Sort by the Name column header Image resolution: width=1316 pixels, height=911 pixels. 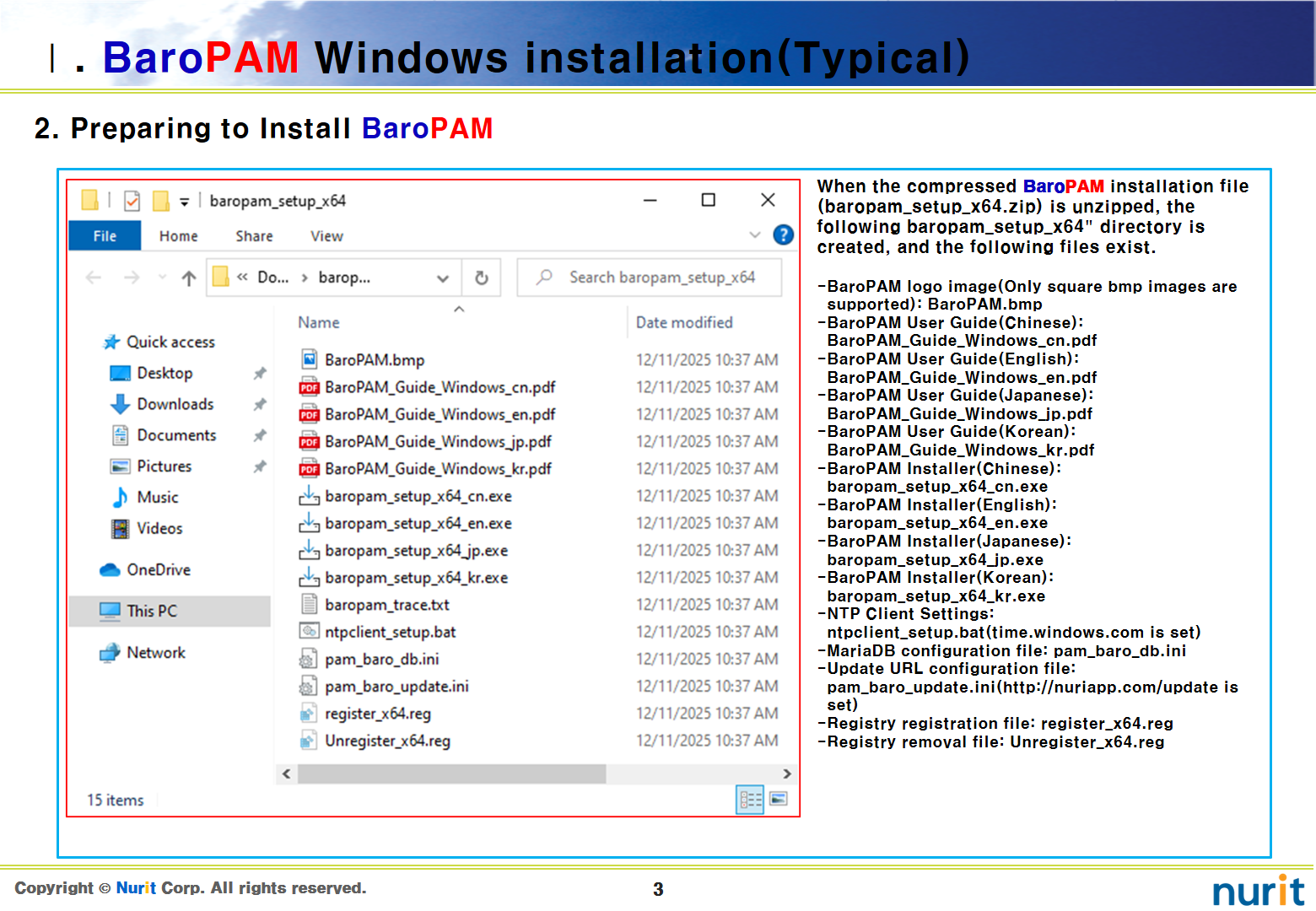click(x=318, y=322)
